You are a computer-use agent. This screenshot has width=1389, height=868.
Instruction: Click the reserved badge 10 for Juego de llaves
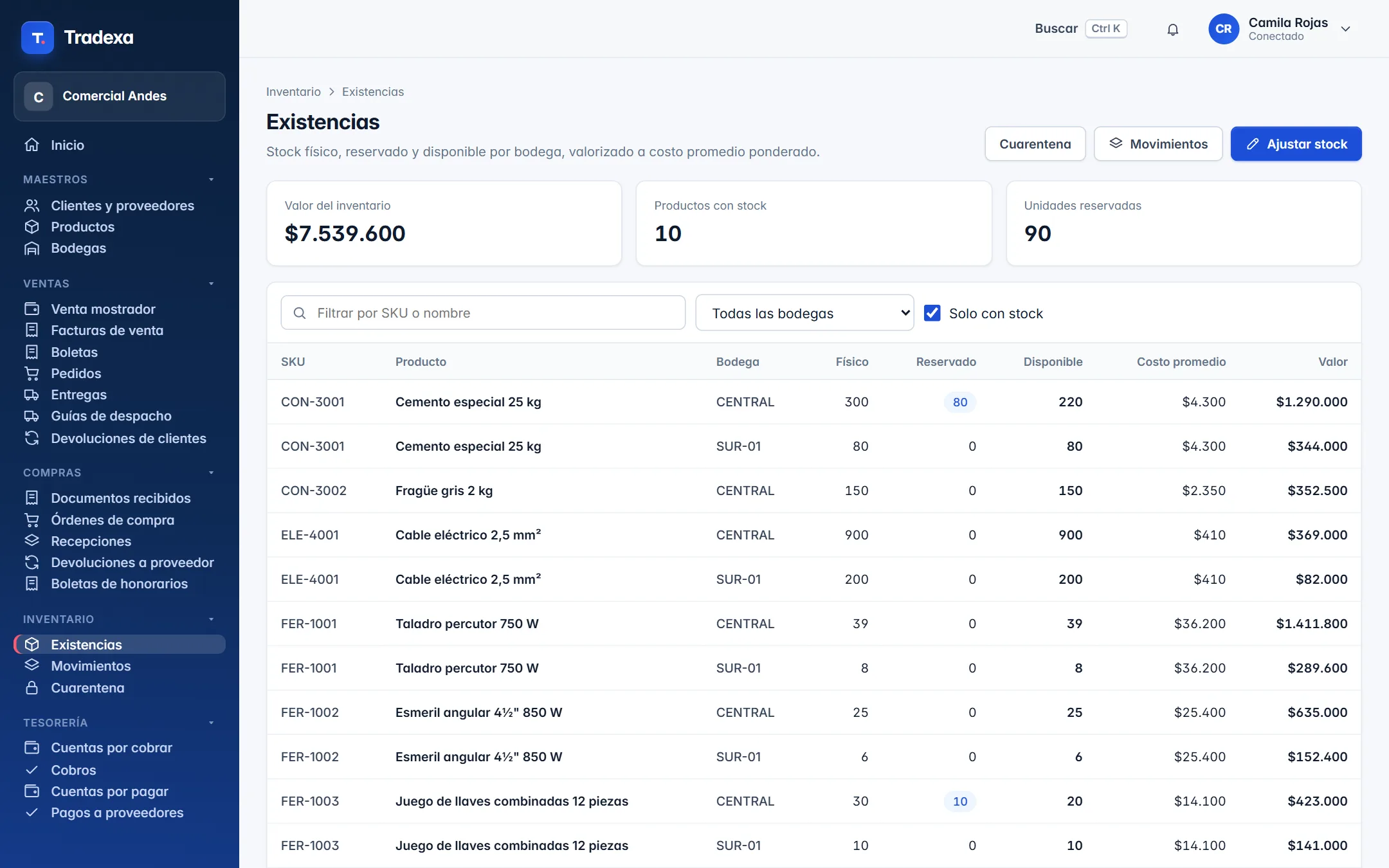pos(959,801)
